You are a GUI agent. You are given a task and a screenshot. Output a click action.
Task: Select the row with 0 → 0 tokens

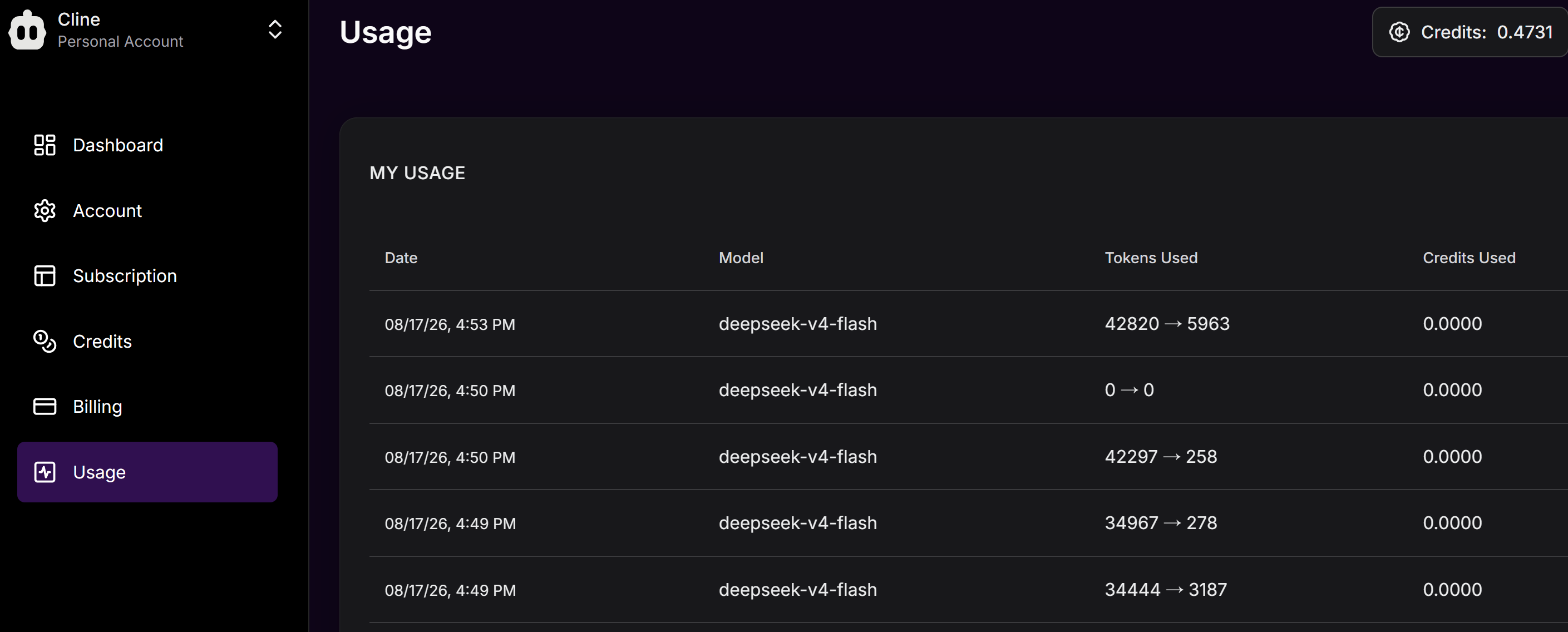tap(968, 391)
